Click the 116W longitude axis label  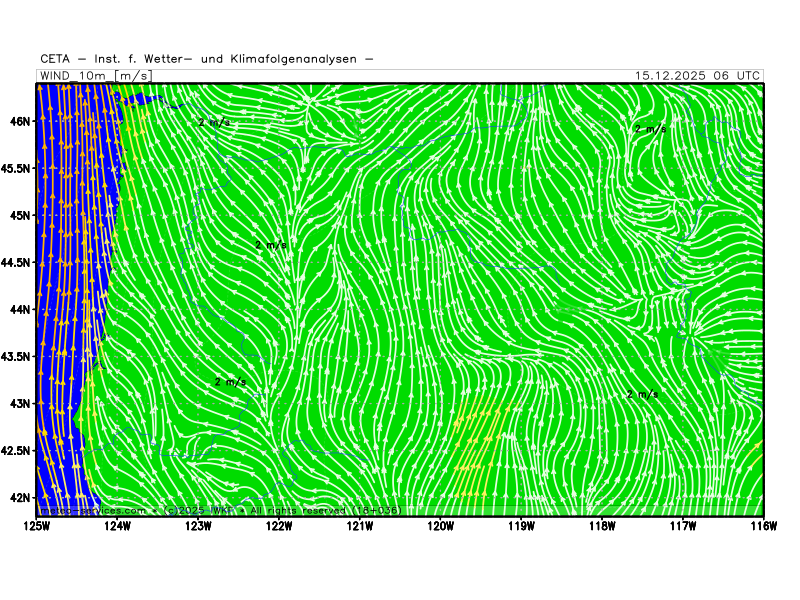pos(762,525)
